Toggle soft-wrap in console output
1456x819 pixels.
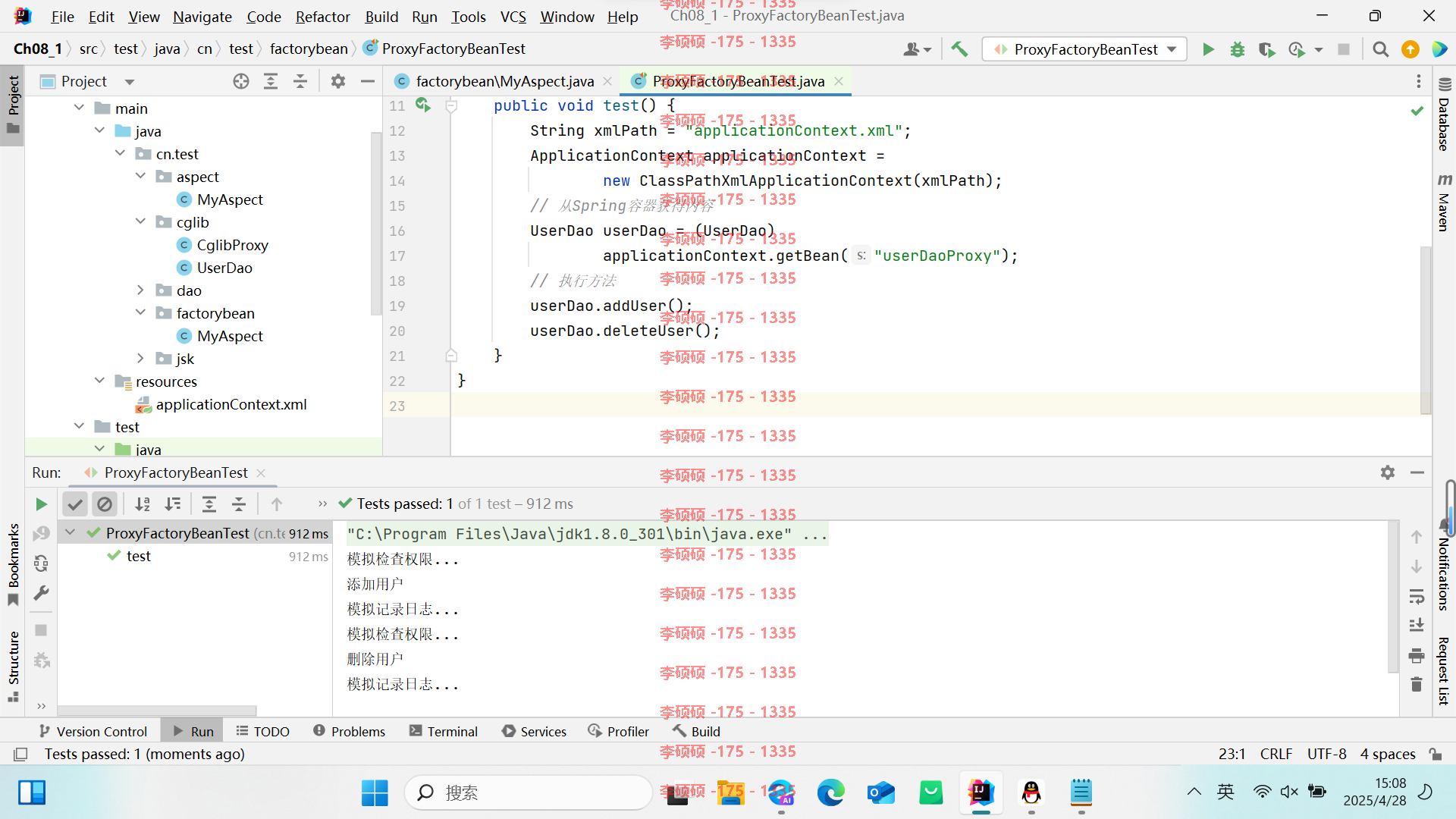click(x=1417, y=597)
